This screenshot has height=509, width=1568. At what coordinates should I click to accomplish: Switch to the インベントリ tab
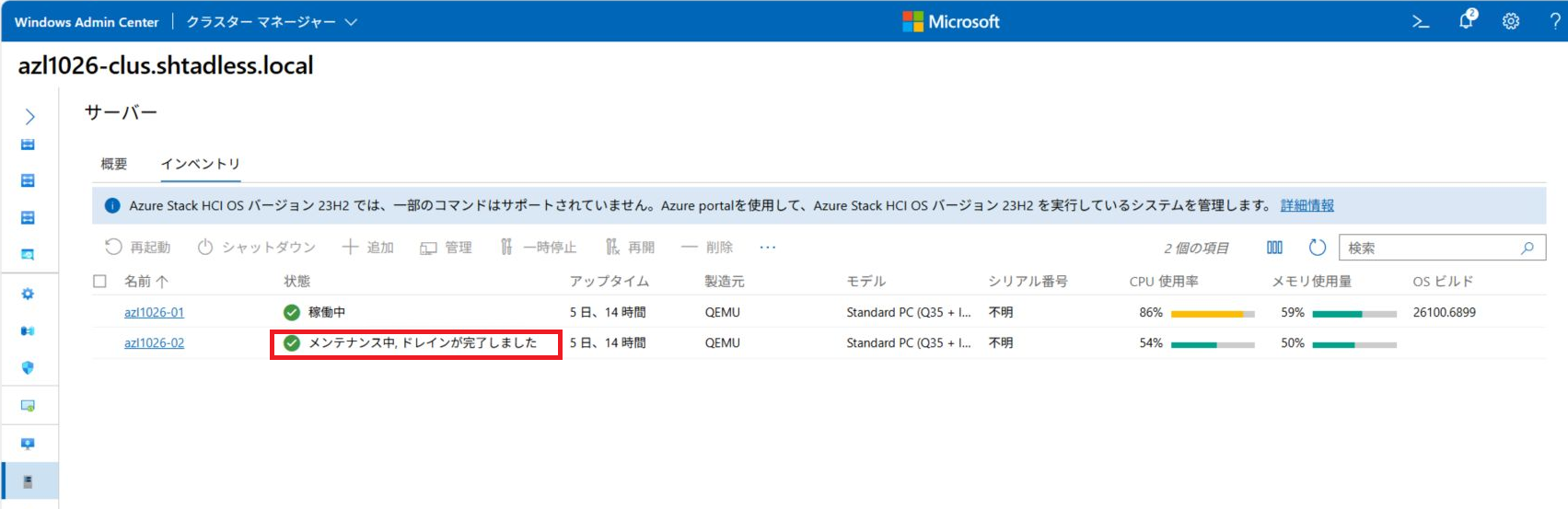pyautogui.click(x=201, y=164)
